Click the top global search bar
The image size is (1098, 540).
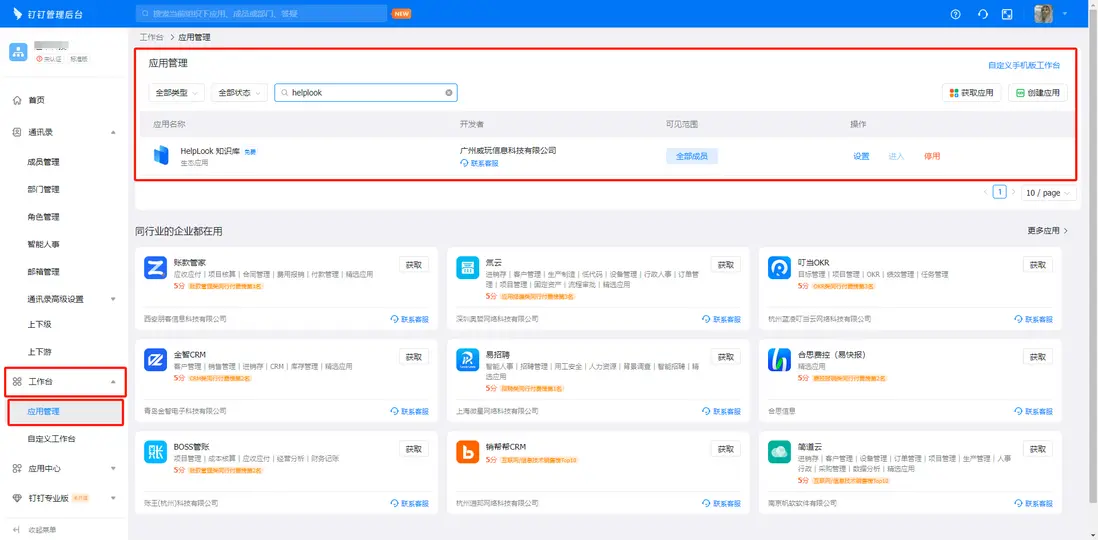(261, 13)
